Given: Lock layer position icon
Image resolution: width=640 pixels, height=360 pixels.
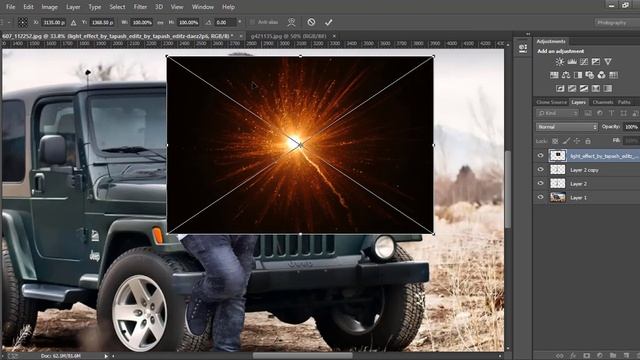Looking at the screenshot, I should click(577, 141).
